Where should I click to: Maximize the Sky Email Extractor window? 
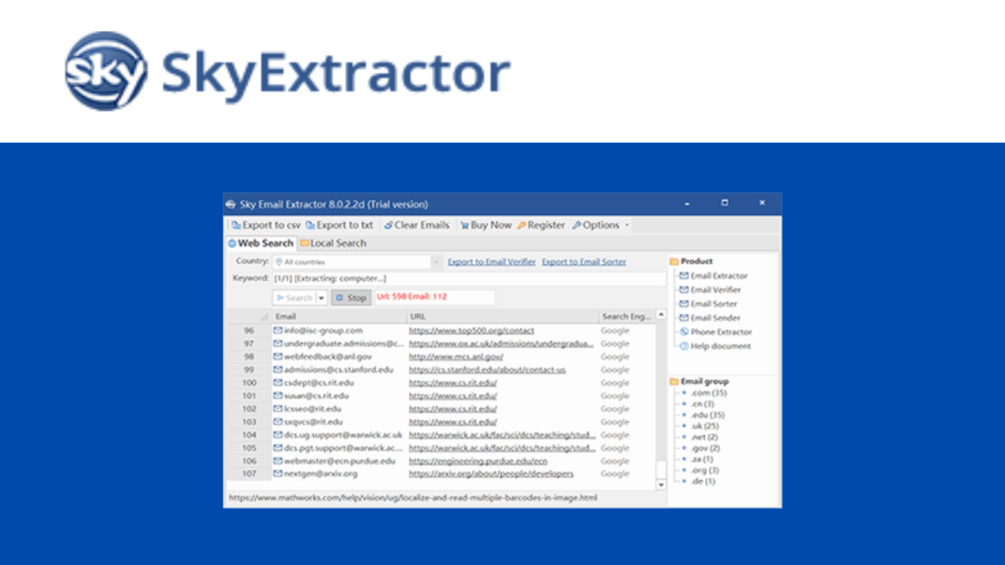pos(724,203)
